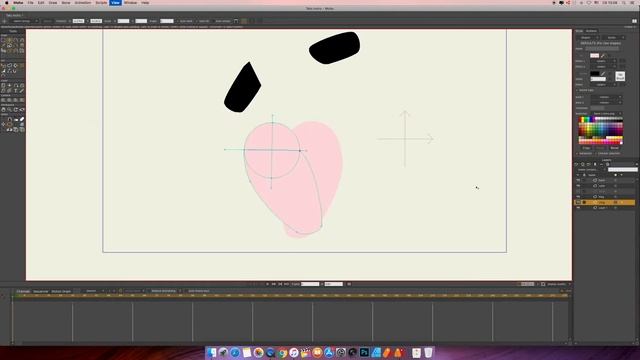Toggle Auto-freeze keys in timeline
640x360 pixels.
point(198,291)
